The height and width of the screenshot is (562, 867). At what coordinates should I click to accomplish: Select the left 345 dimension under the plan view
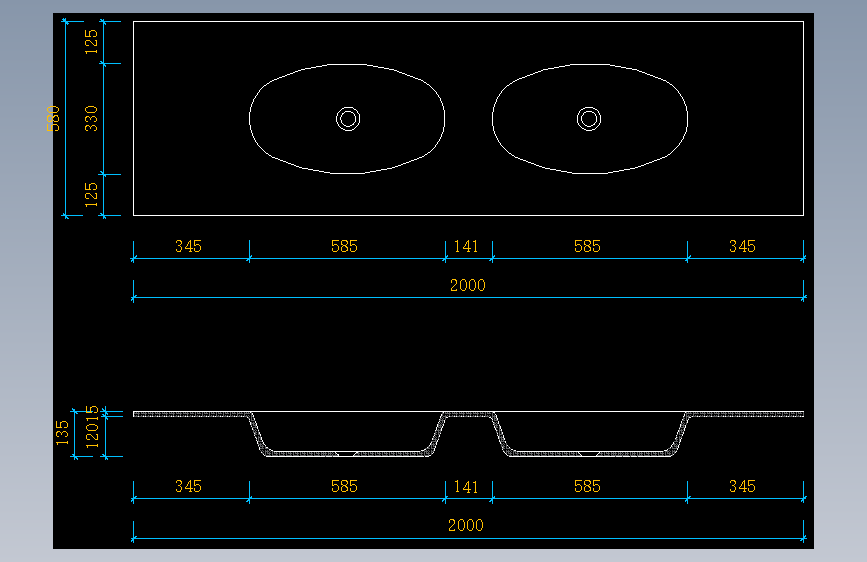tap(189, 246)
